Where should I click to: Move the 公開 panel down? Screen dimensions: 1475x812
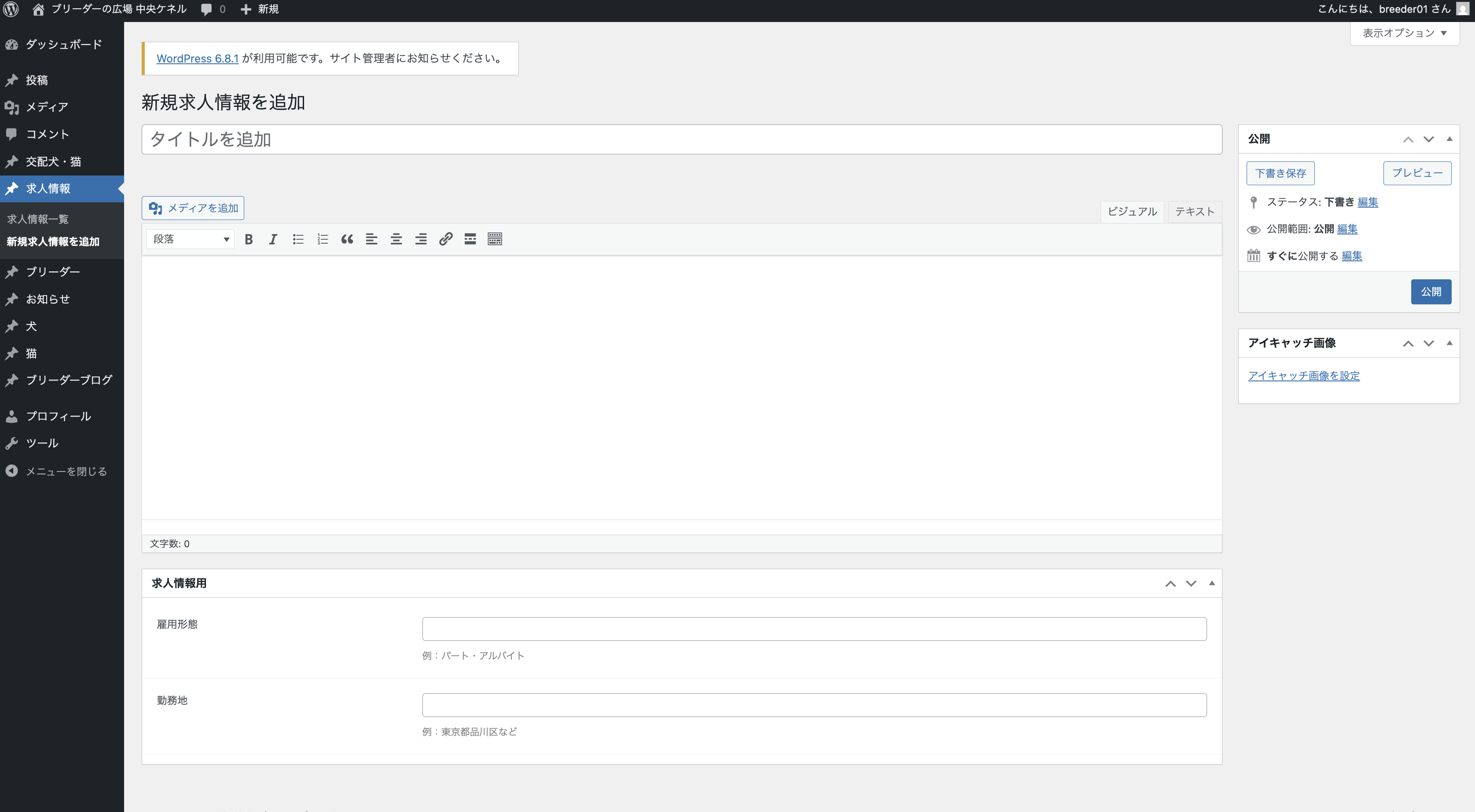1429,139
